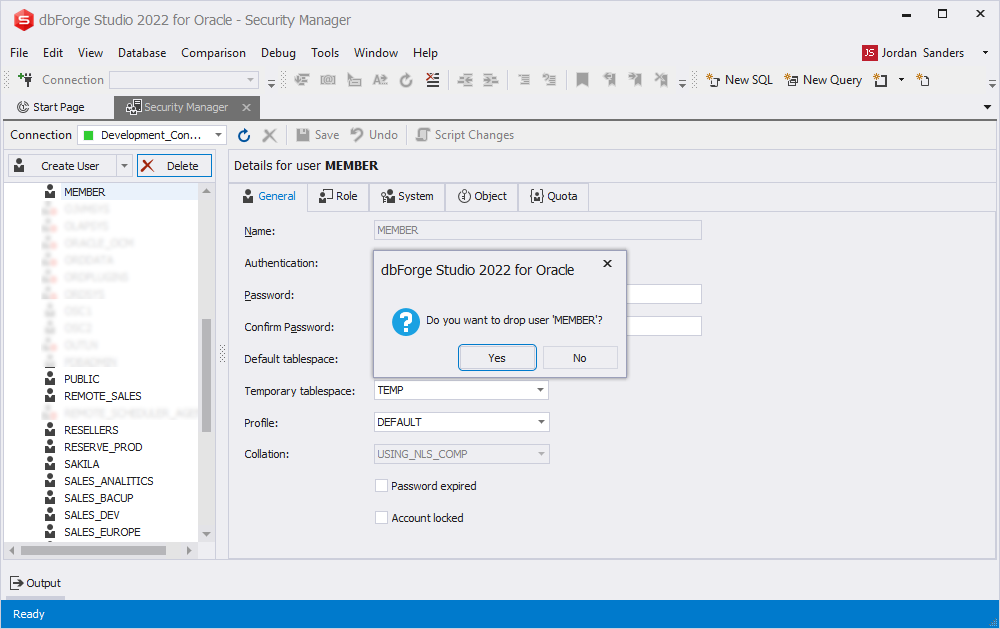Click the last new item icon in the toolbar
1000x629 pixels.
pyautogui.click(x=923, y=80)
